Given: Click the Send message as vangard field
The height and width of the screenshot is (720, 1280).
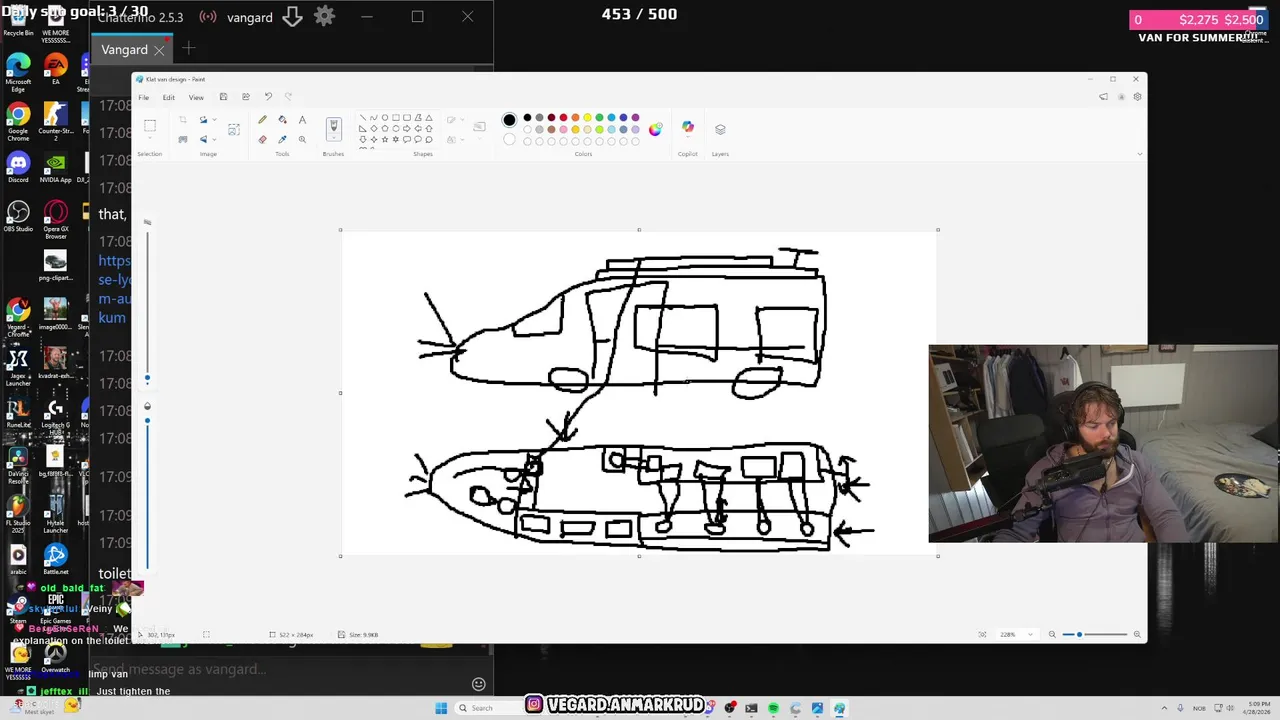Looking at the screenshot, I should [279, 669].
